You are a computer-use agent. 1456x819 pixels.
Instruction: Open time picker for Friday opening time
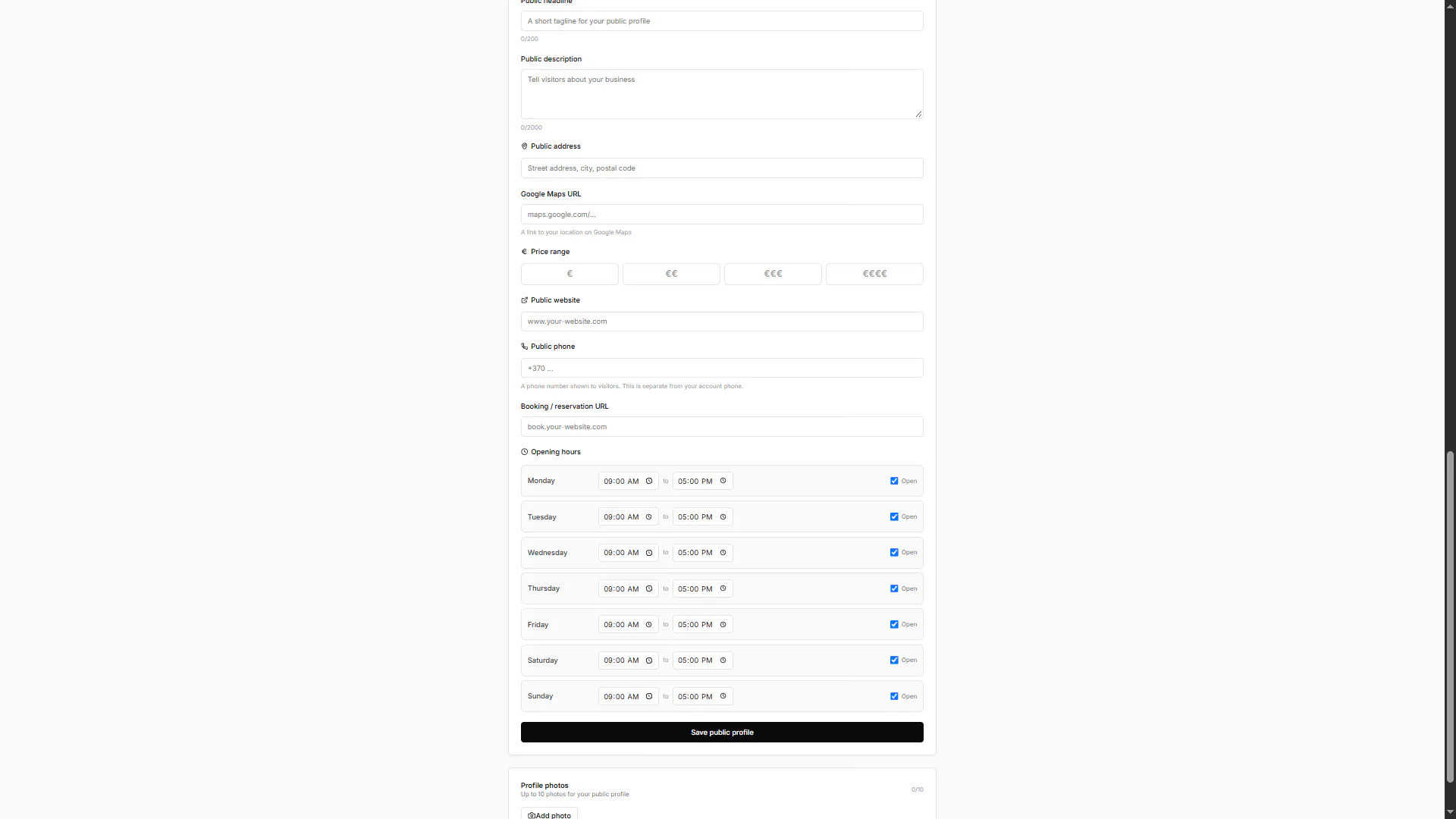(x=649, y=625)
